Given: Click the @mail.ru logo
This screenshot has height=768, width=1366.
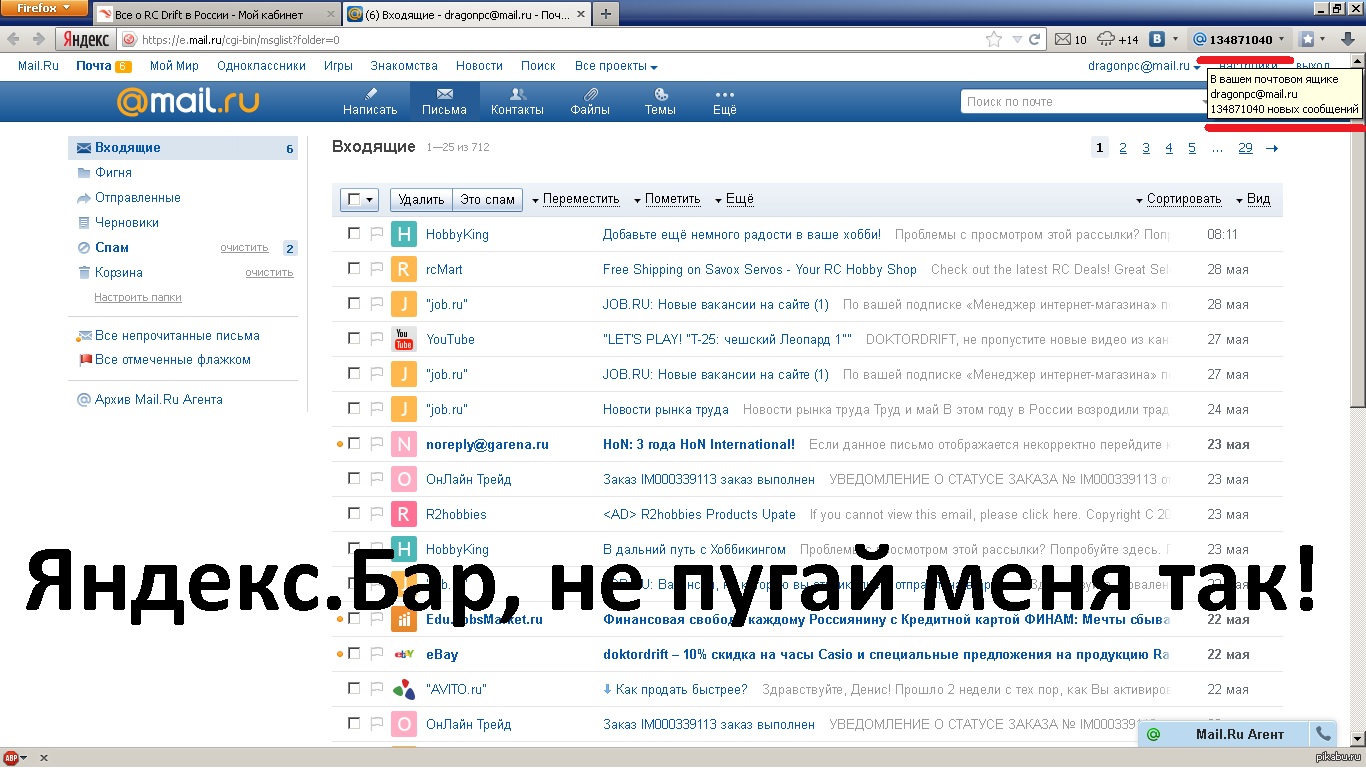Looking at the screenshot, I should tap(188, 101).
